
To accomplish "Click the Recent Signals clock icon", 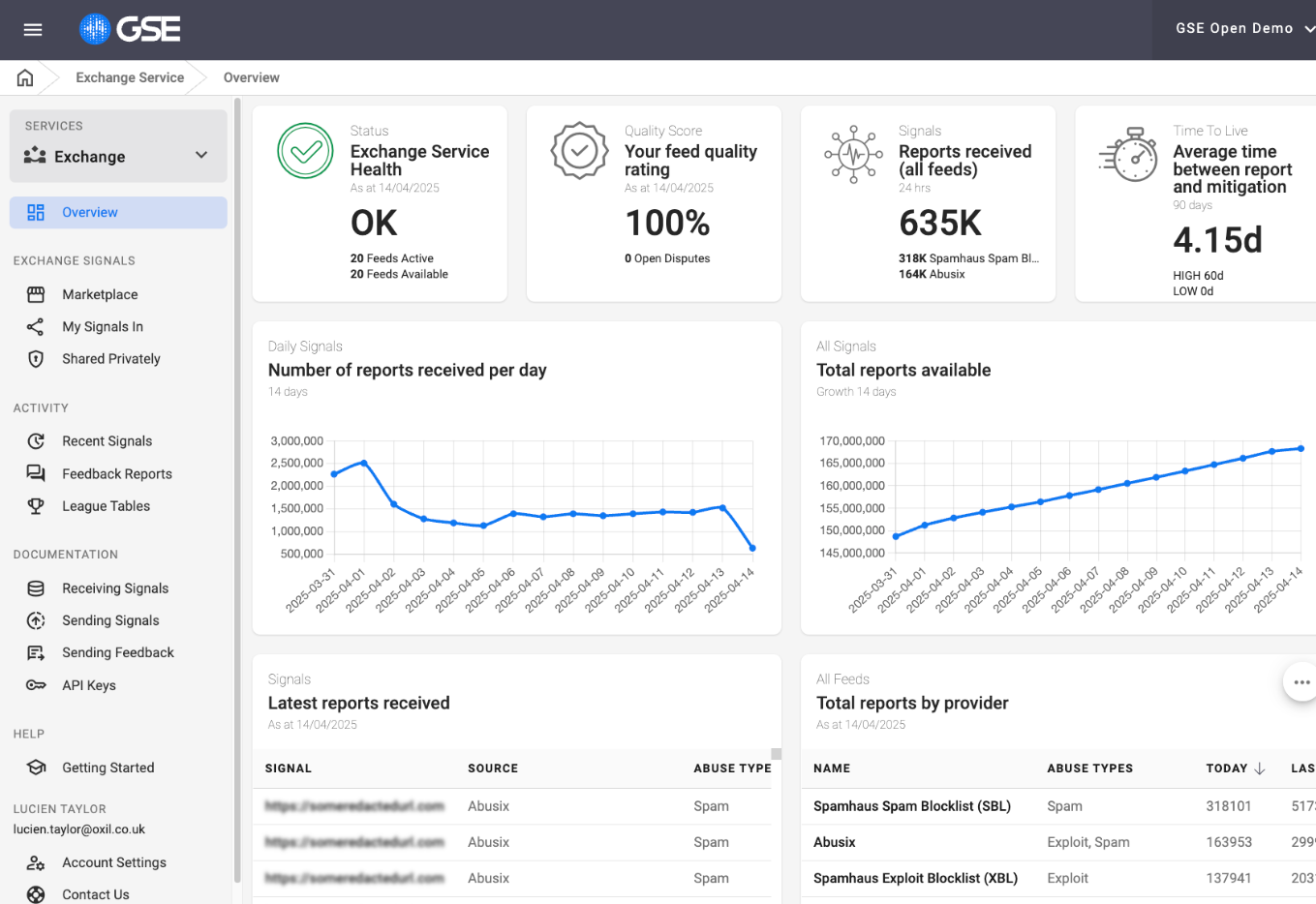I will pyautogui.click(x=36, y=441).
